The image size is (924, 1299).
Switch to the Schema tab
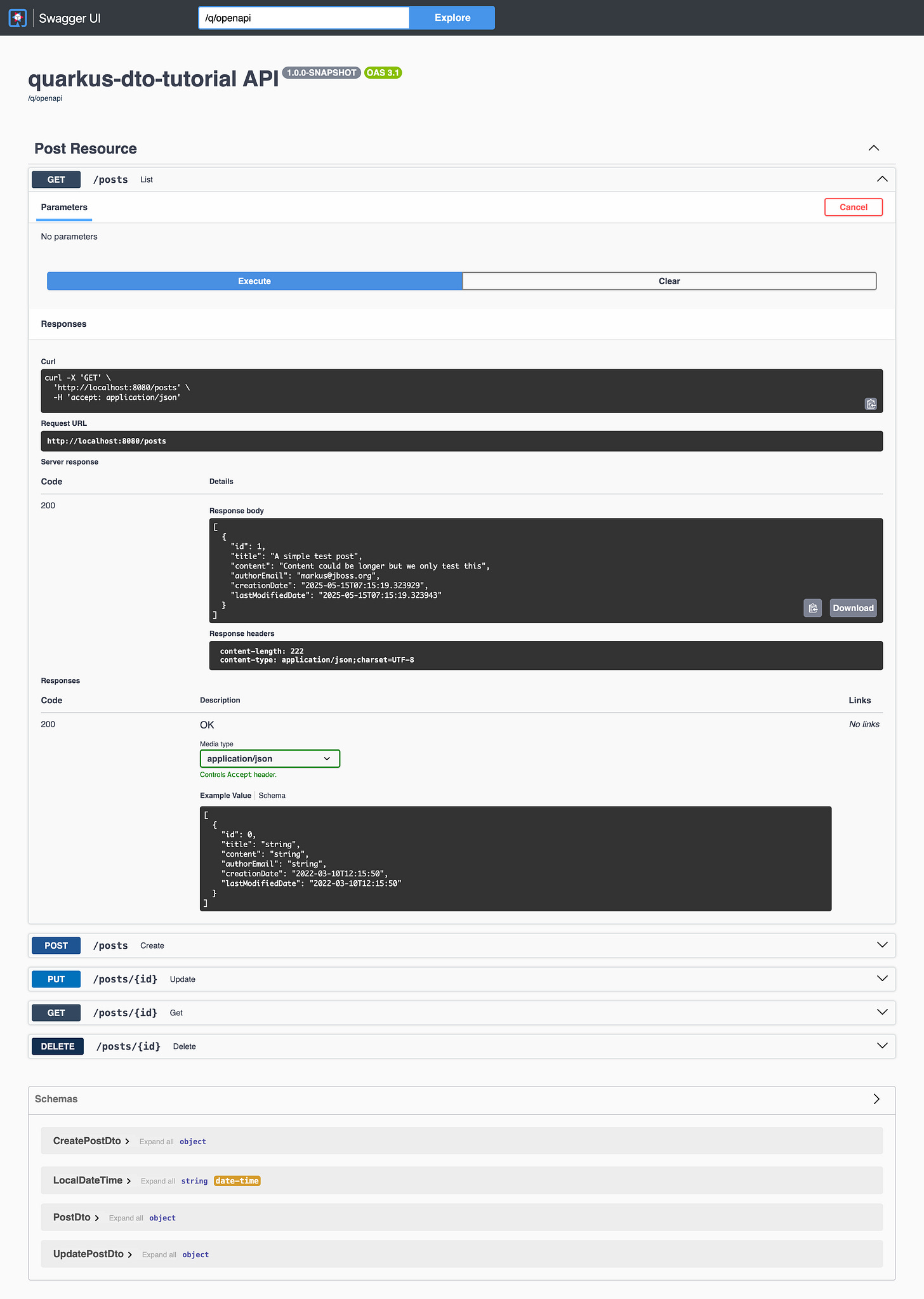click(272, 796)
